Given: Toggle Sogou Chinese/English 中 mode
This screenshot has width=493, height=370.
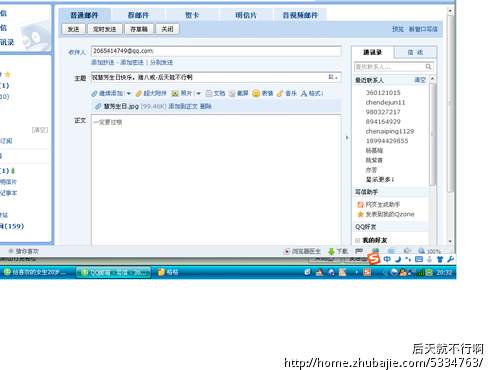Looking at the screenshot, I should 387,259.
